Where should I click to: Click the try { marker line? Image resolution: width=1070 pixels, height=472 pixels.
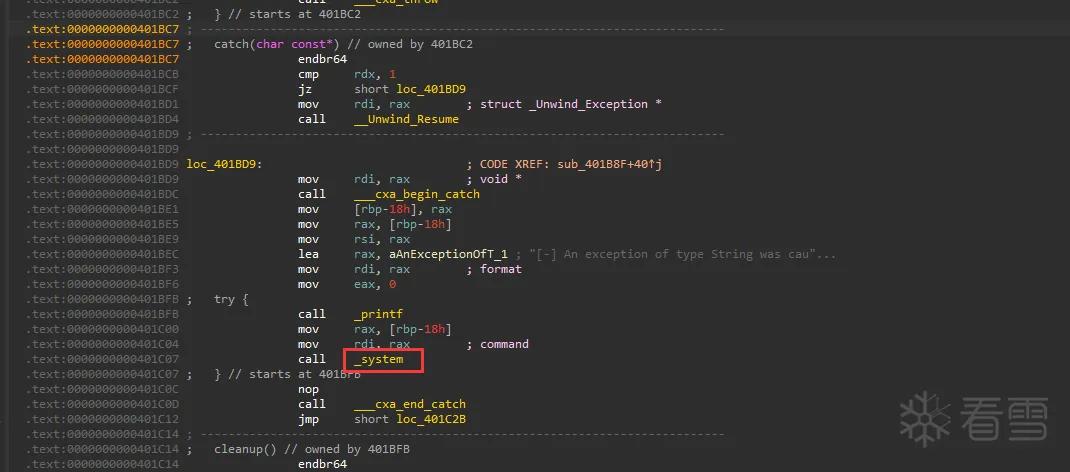(x=231, y=299)
